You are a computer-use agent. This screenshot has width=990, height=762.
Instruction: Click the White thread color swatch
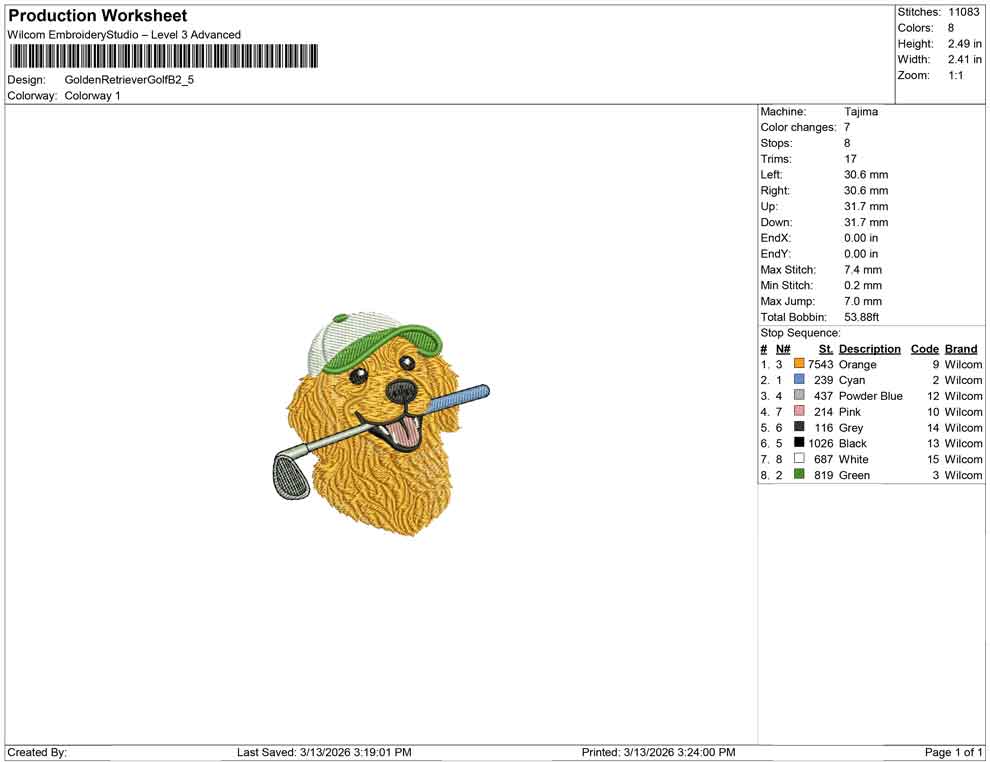pos(799,458)
